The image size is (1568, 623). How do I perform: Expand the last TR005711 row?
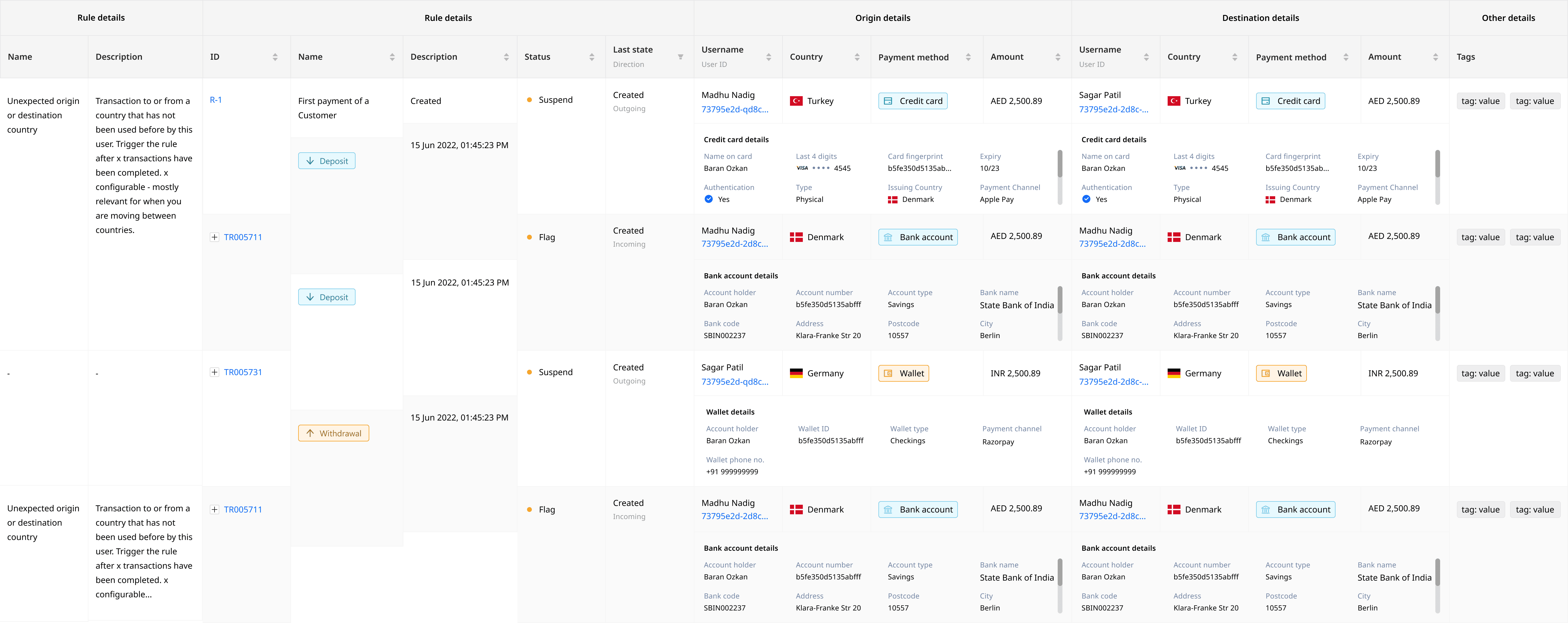coord(214,510)
